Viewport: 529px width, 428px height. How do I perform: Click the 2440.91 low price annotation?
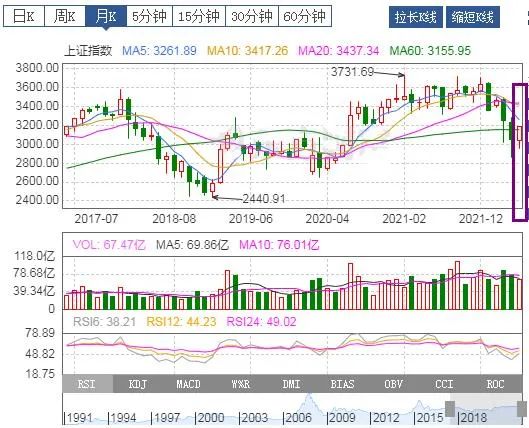(264, 199)
